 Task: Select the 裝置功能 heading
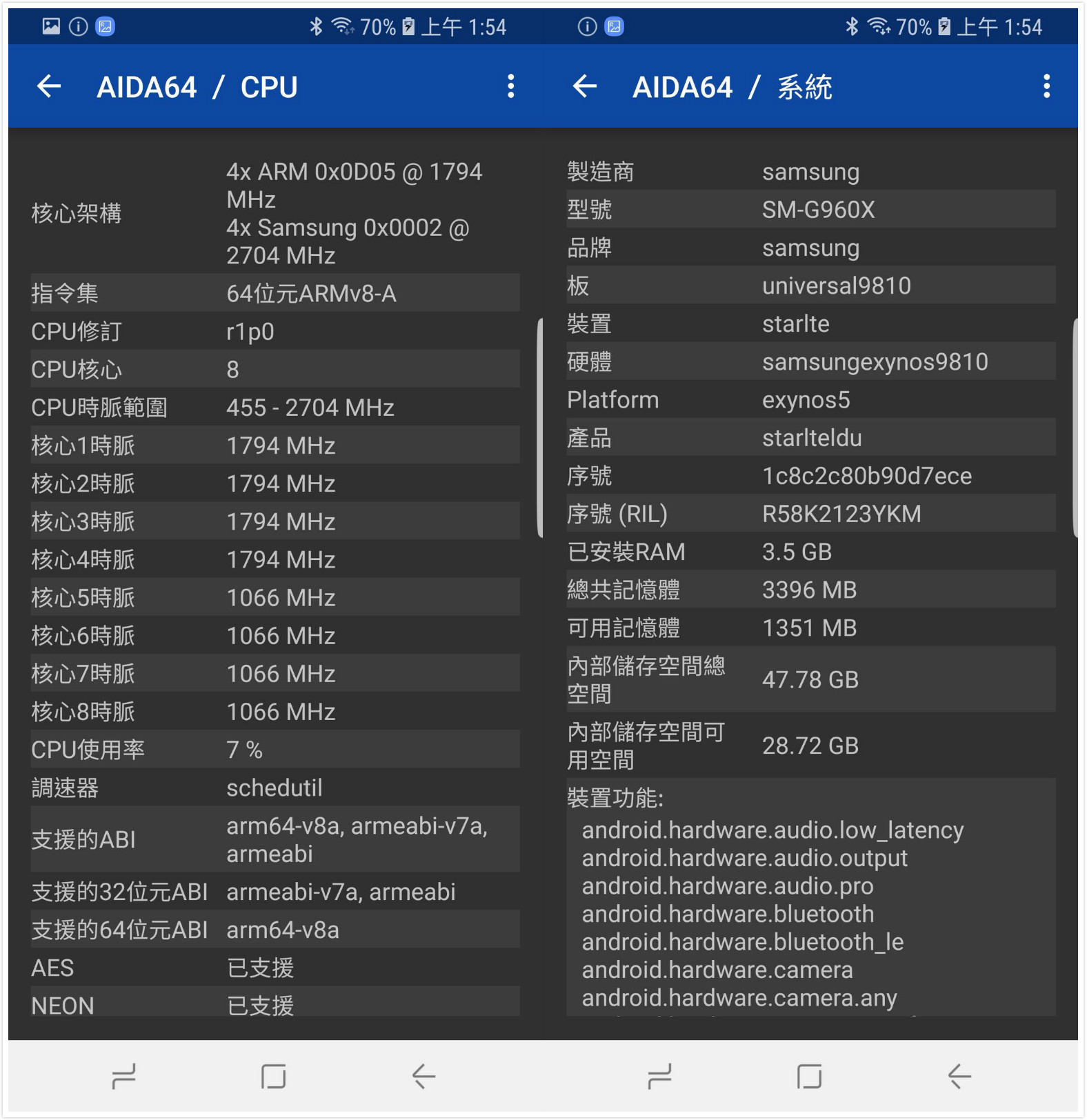pos(615,798)
